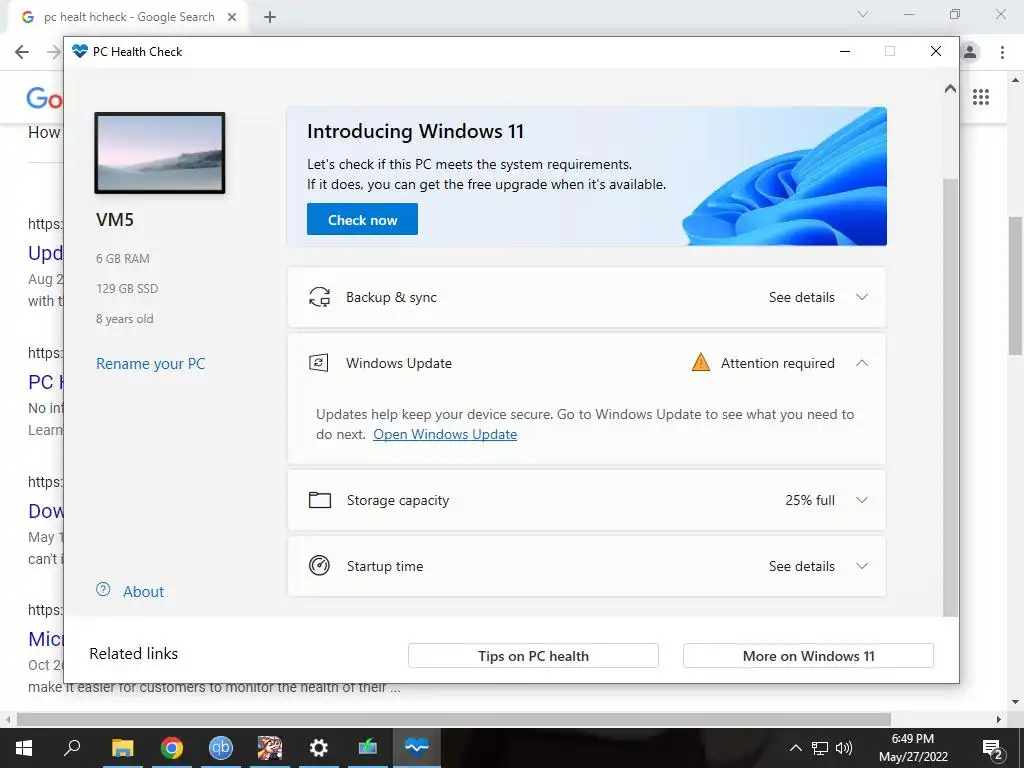Open the About link
Image resolution: width=1024 pixels, height=768 pixels.
pos(143,592)
